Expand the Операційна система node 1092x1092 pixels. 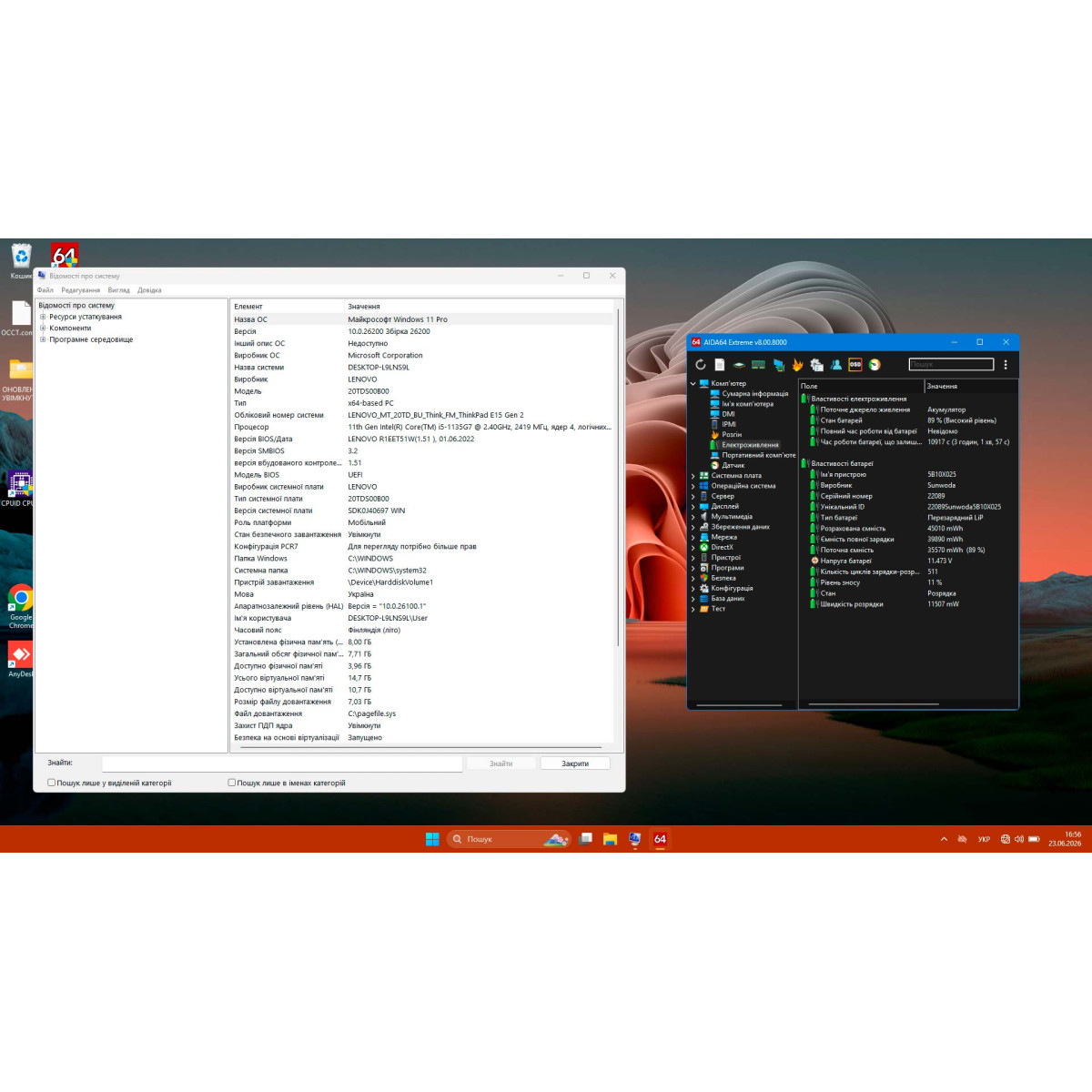point(693,486)
